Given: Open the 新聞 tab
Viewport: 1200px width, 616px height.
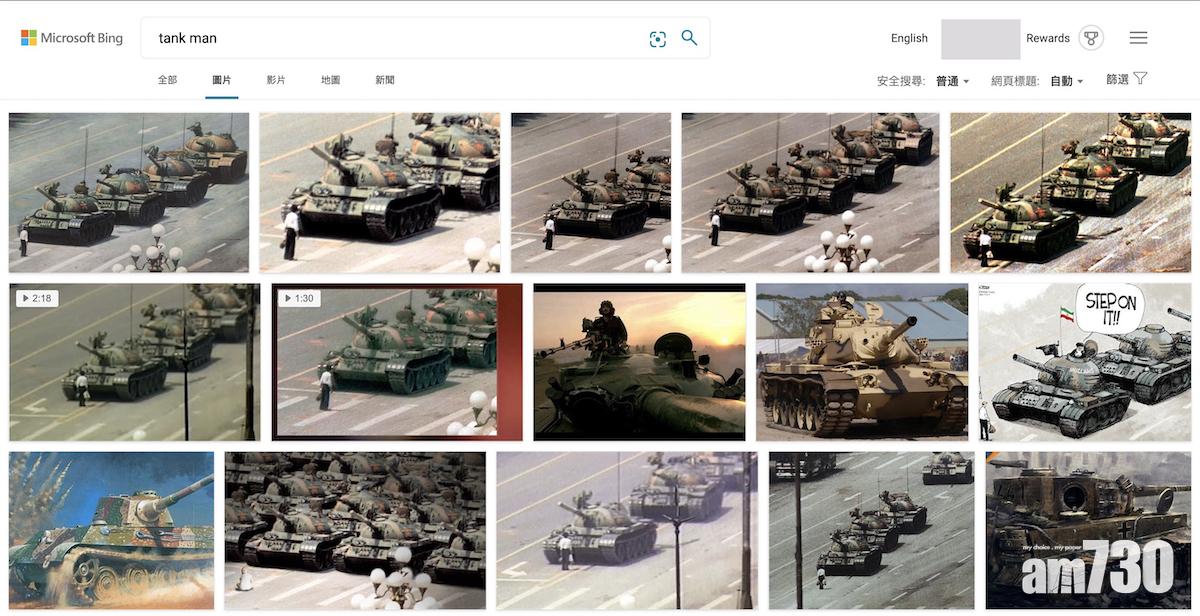Looking at the screenshot, I should pos(385,80).
